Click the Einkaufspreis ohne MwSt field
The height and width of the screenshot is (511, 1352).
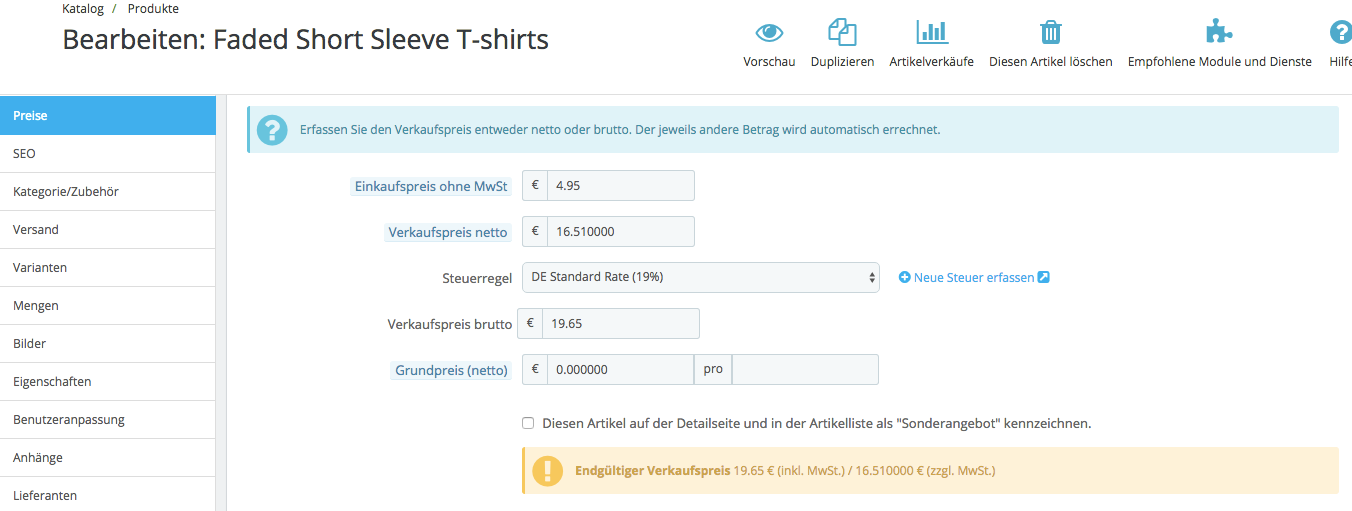[x=620, y=186]
